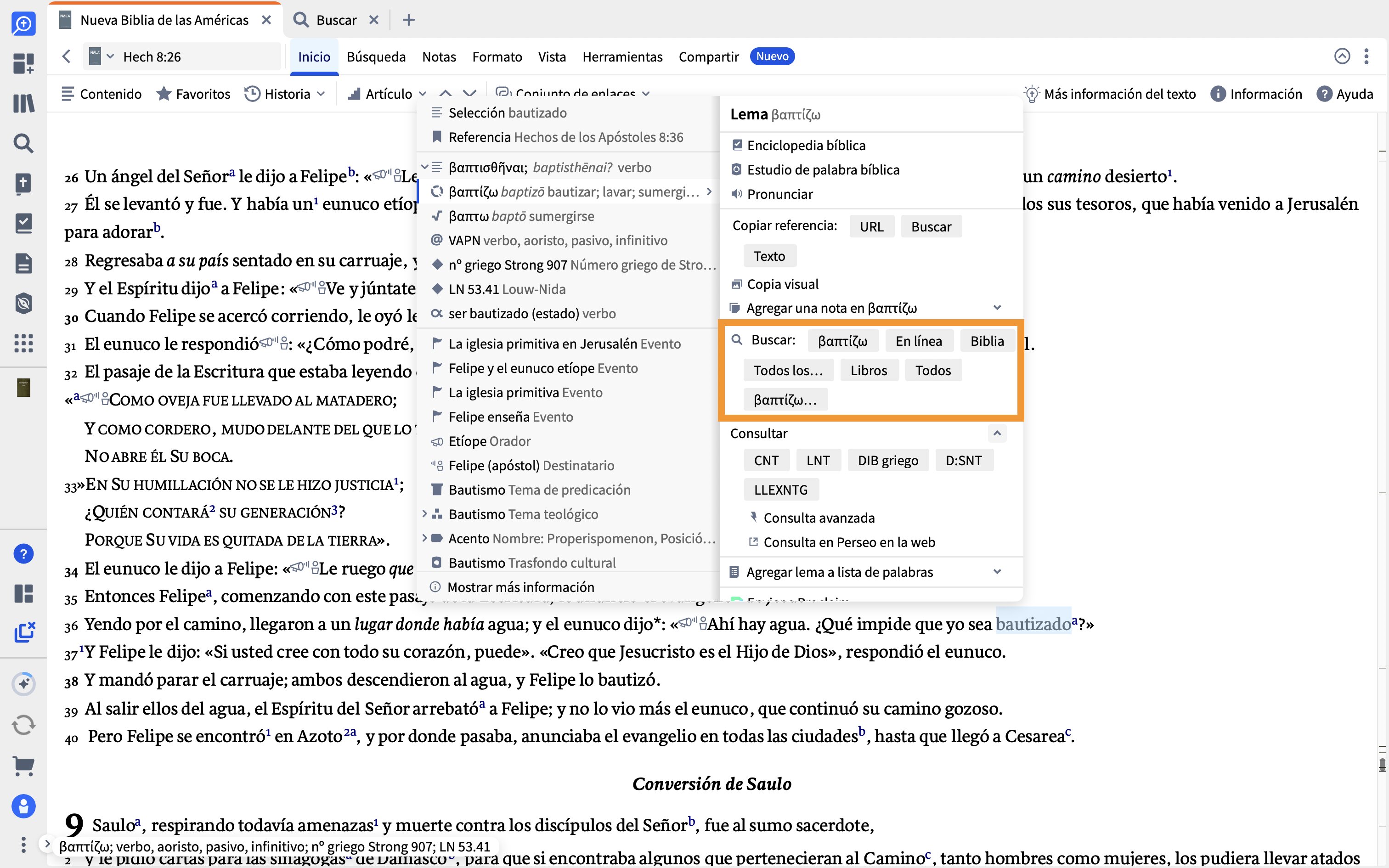Switch to the Inicio ribbon tab
Screen dimensions: 1389x868
[x=314, y=56]
